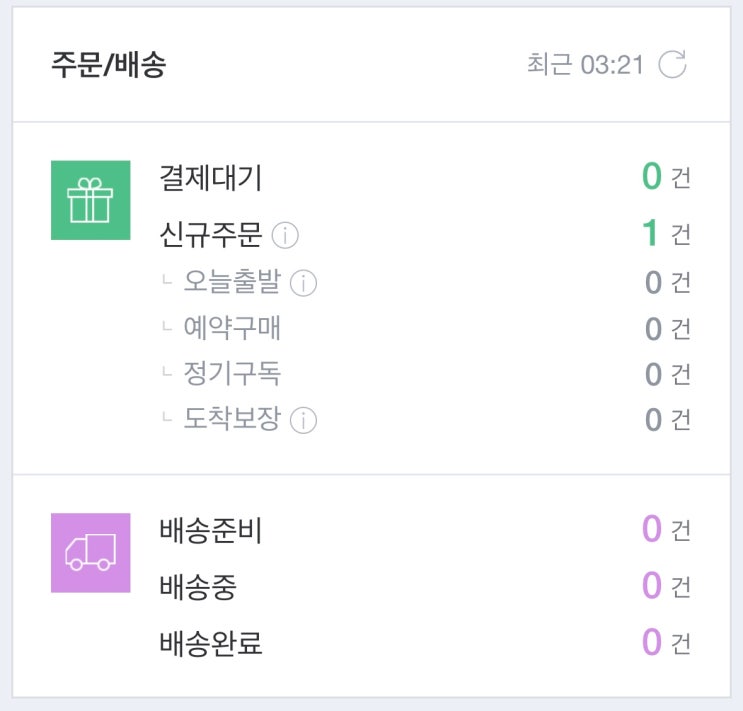
Task: Click the info icon beside 오늘출발
Action: click(303, 283)
